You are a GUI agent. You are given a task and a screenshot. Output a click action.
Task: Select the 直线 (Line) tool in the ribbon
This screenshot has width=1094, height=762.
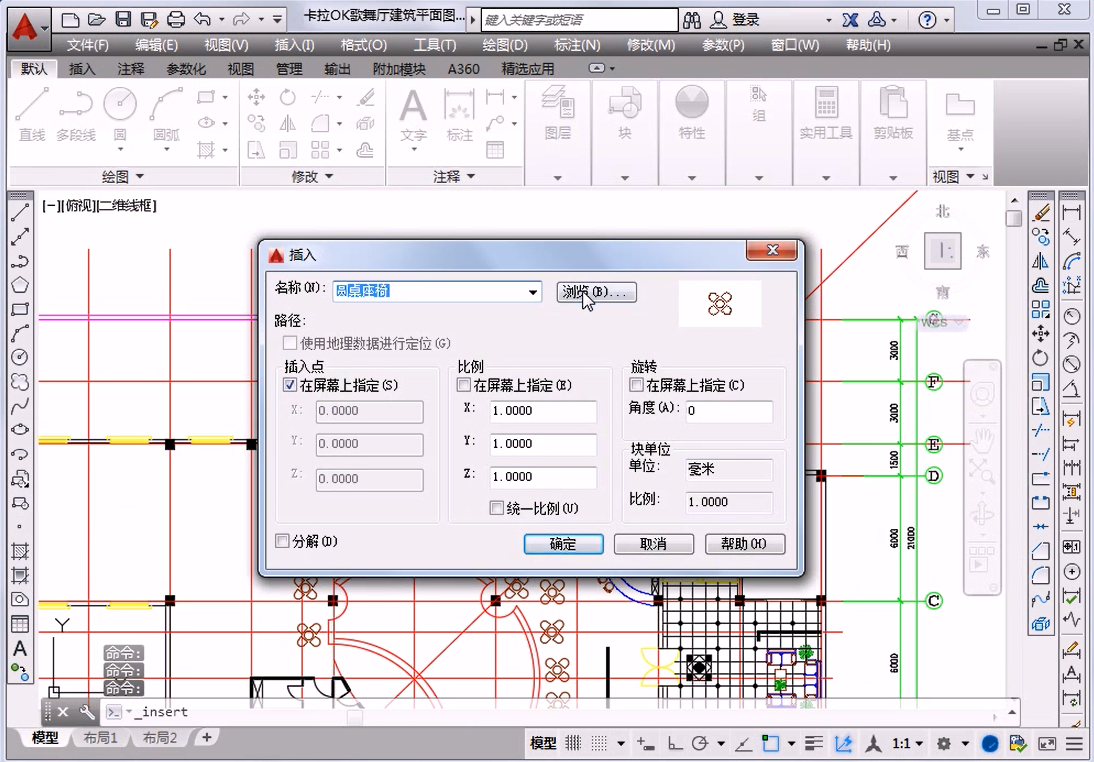[32, 114]
